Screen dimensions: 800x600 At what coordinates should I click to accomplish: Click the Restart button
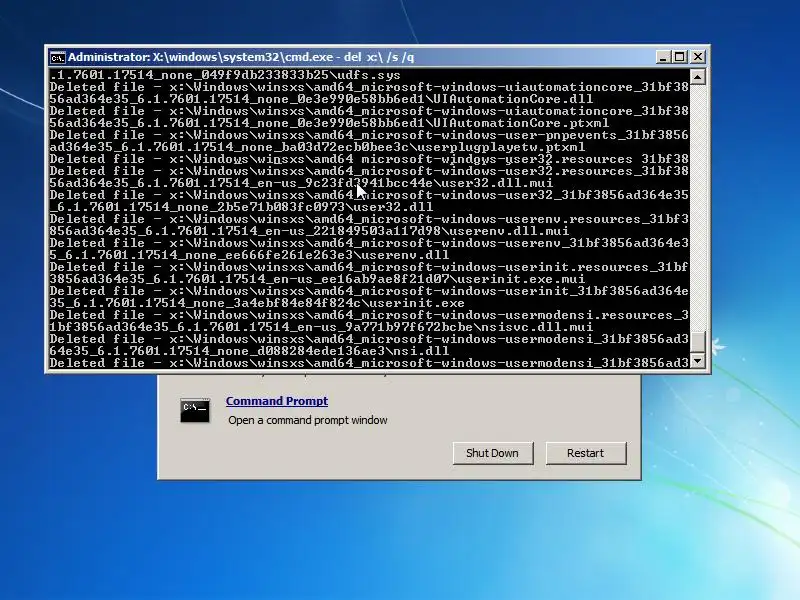(x=586, y=453)
